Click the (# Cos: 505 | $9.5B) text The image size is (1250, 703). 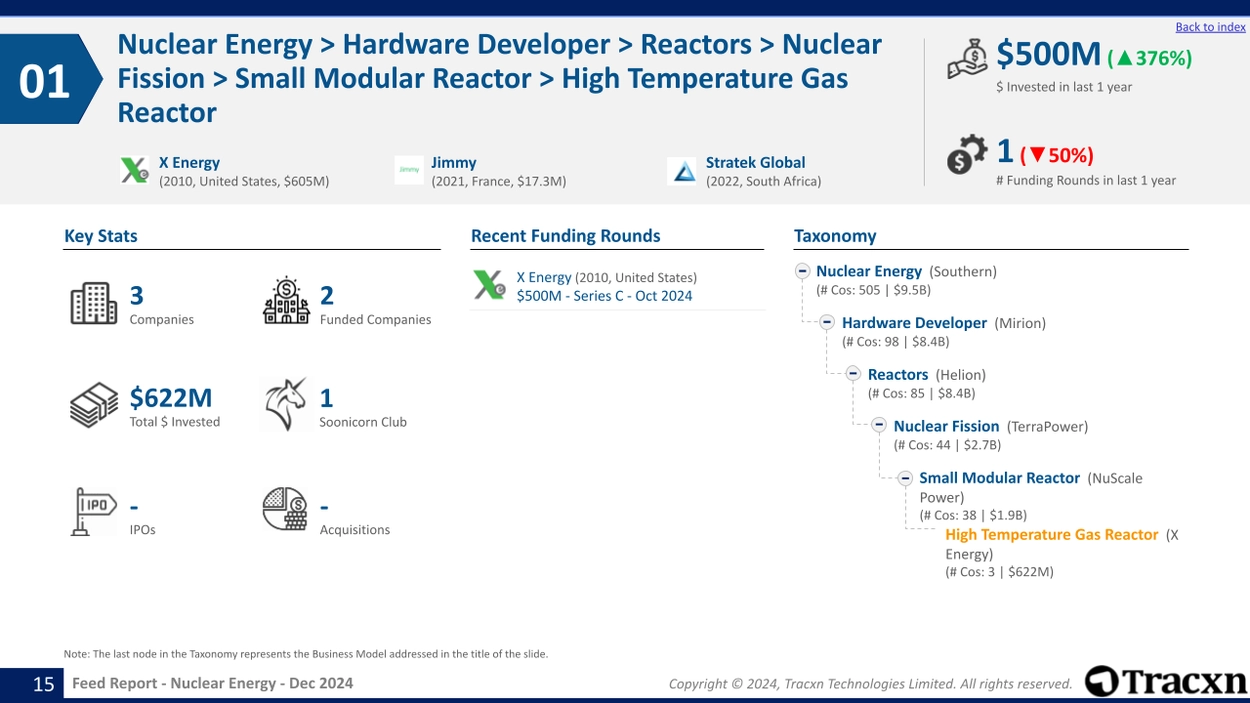tap(873, 290)
